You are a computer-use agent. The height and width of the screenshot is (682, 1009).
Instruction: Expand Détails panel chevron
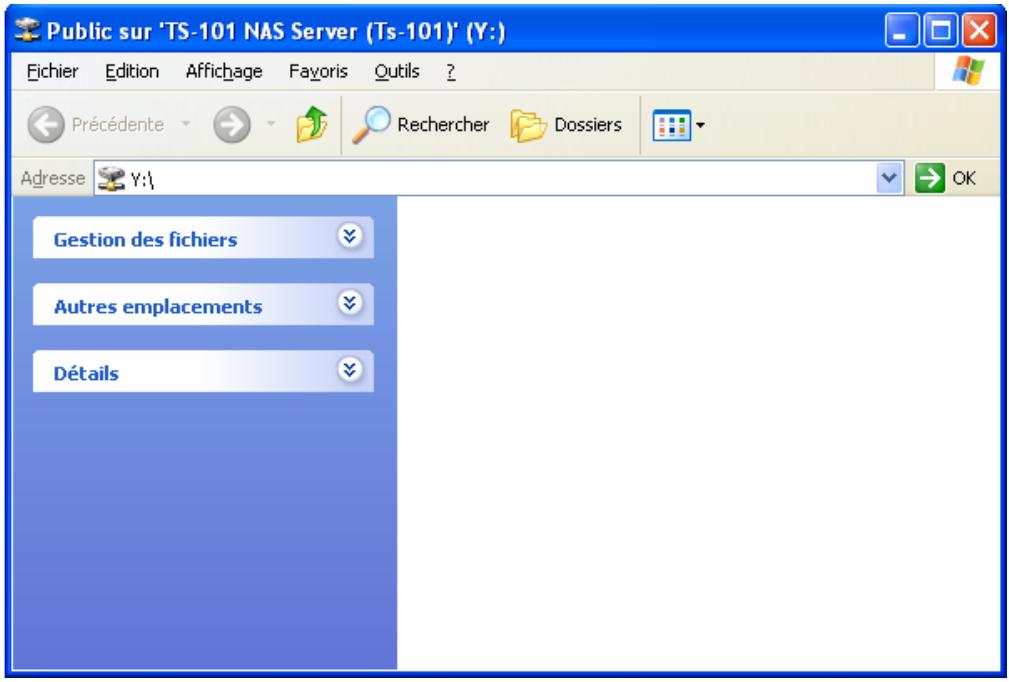pyautogui.click(x=349, y=370)
